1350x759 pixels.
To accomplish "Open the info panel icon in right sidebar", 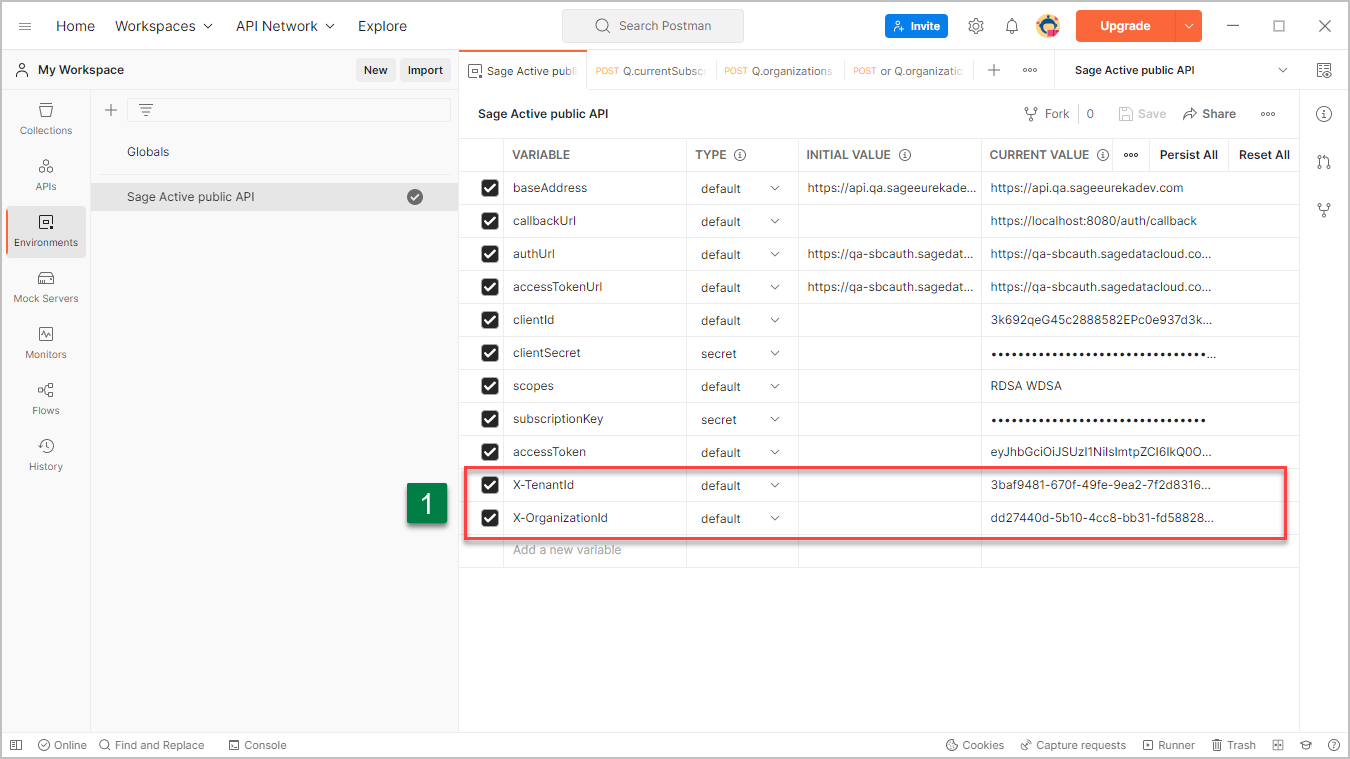I will (1324, 114).
